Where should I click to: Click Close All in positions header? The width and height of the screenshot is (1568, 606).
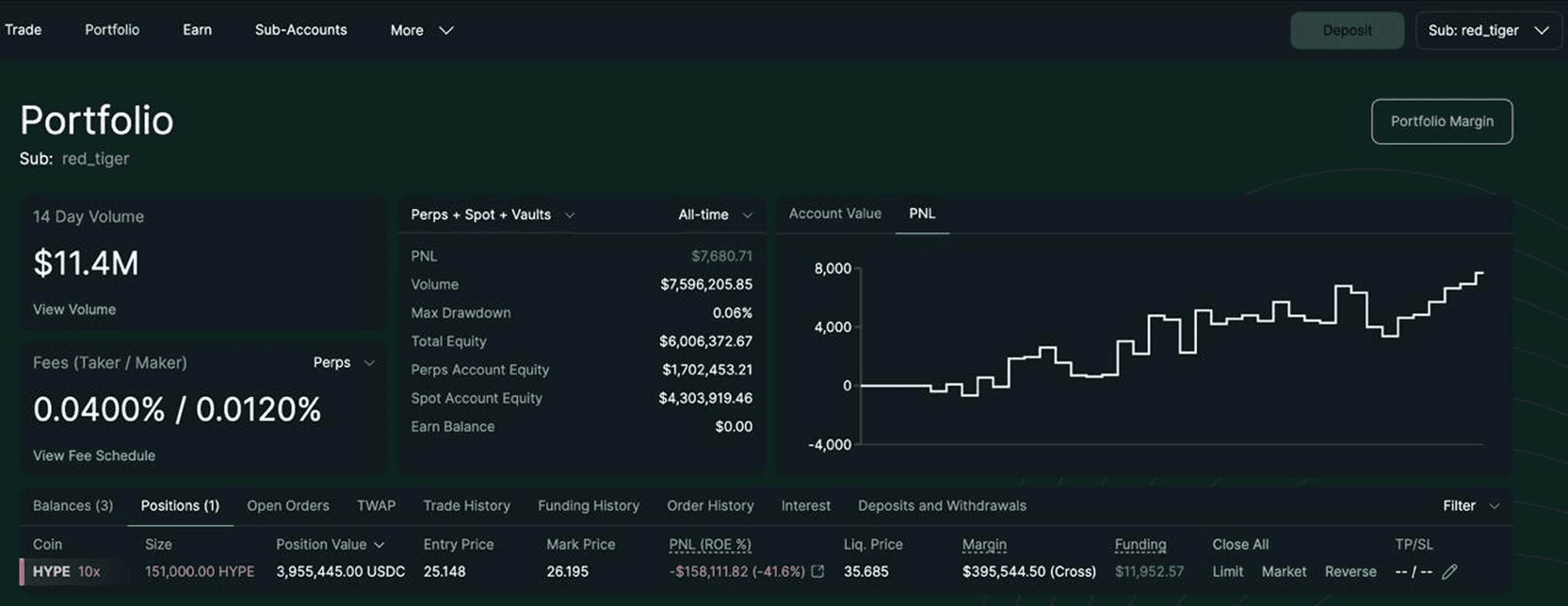click(1240, 544)
